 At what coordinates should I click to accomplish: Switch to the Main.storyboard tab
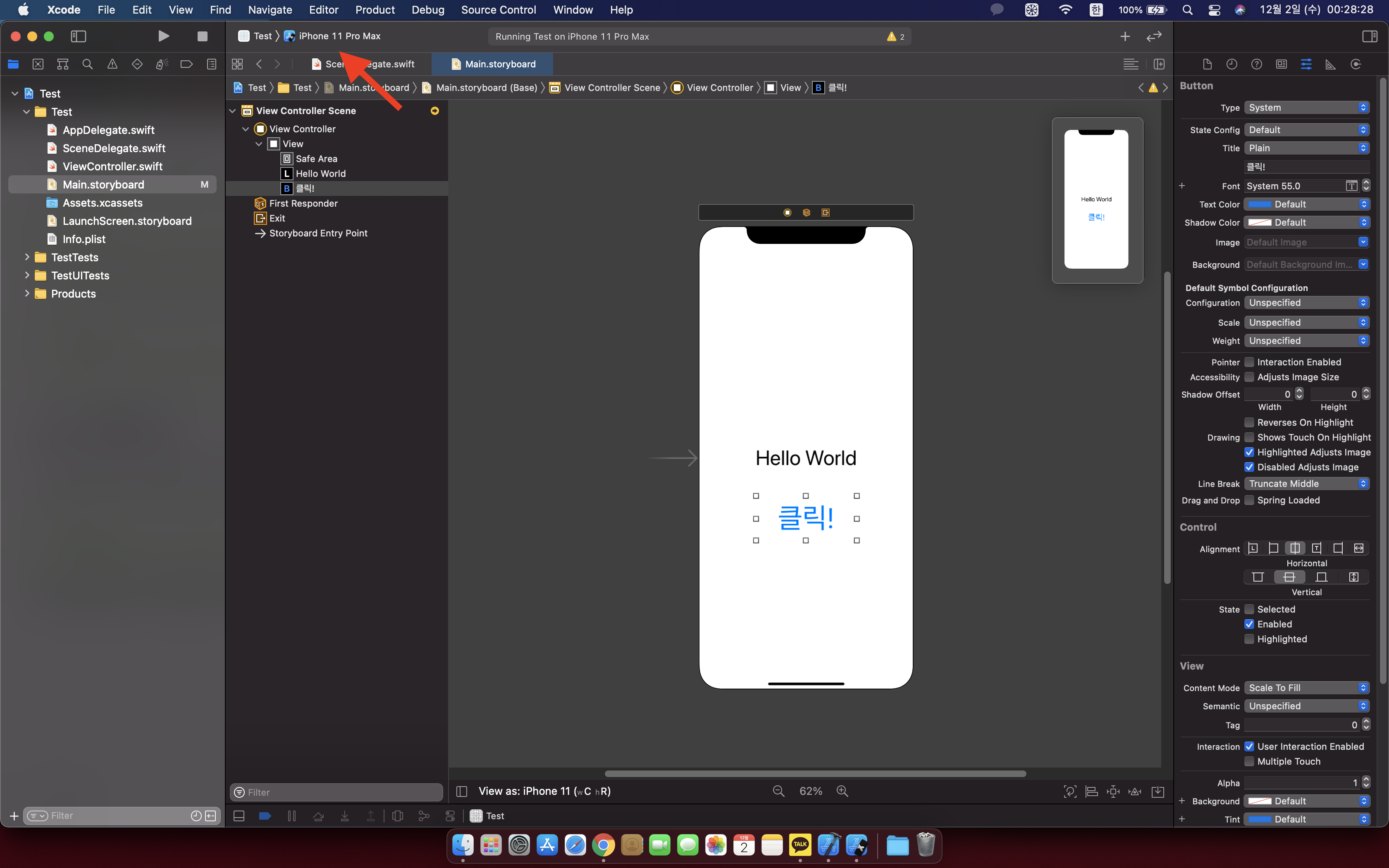492,64
